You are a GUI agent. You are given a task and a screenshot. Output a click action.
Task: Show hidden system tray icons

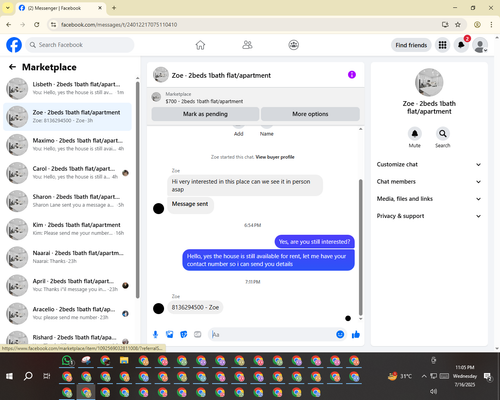click(424, 376)
